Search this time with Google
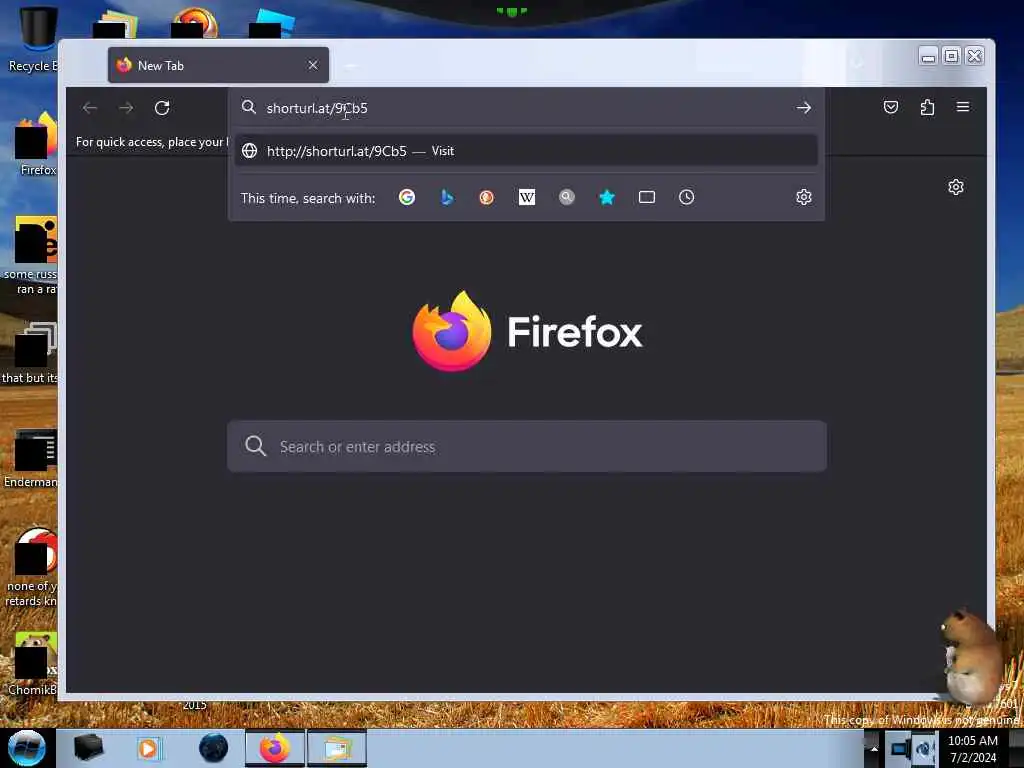The width and height of the screenshot is (1024, 768). pos(407,197)
